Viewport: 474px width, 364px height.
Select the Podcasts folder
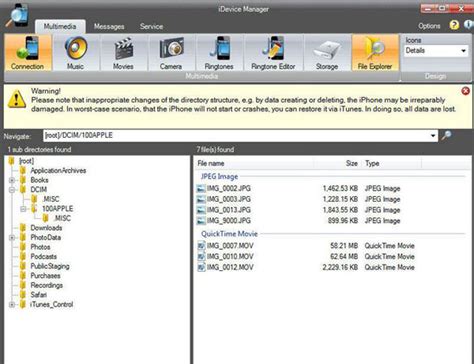tap(44, 257)
